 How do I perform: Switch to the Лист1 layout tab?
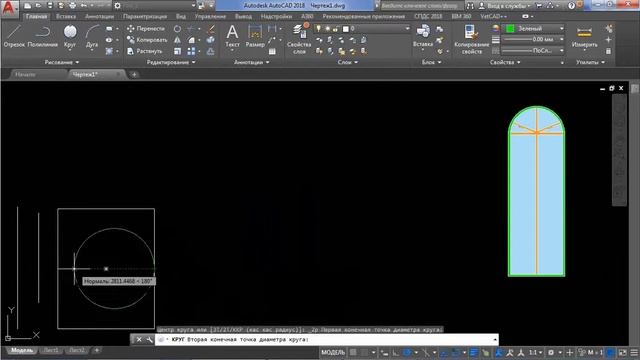click(x=51, y=350)
